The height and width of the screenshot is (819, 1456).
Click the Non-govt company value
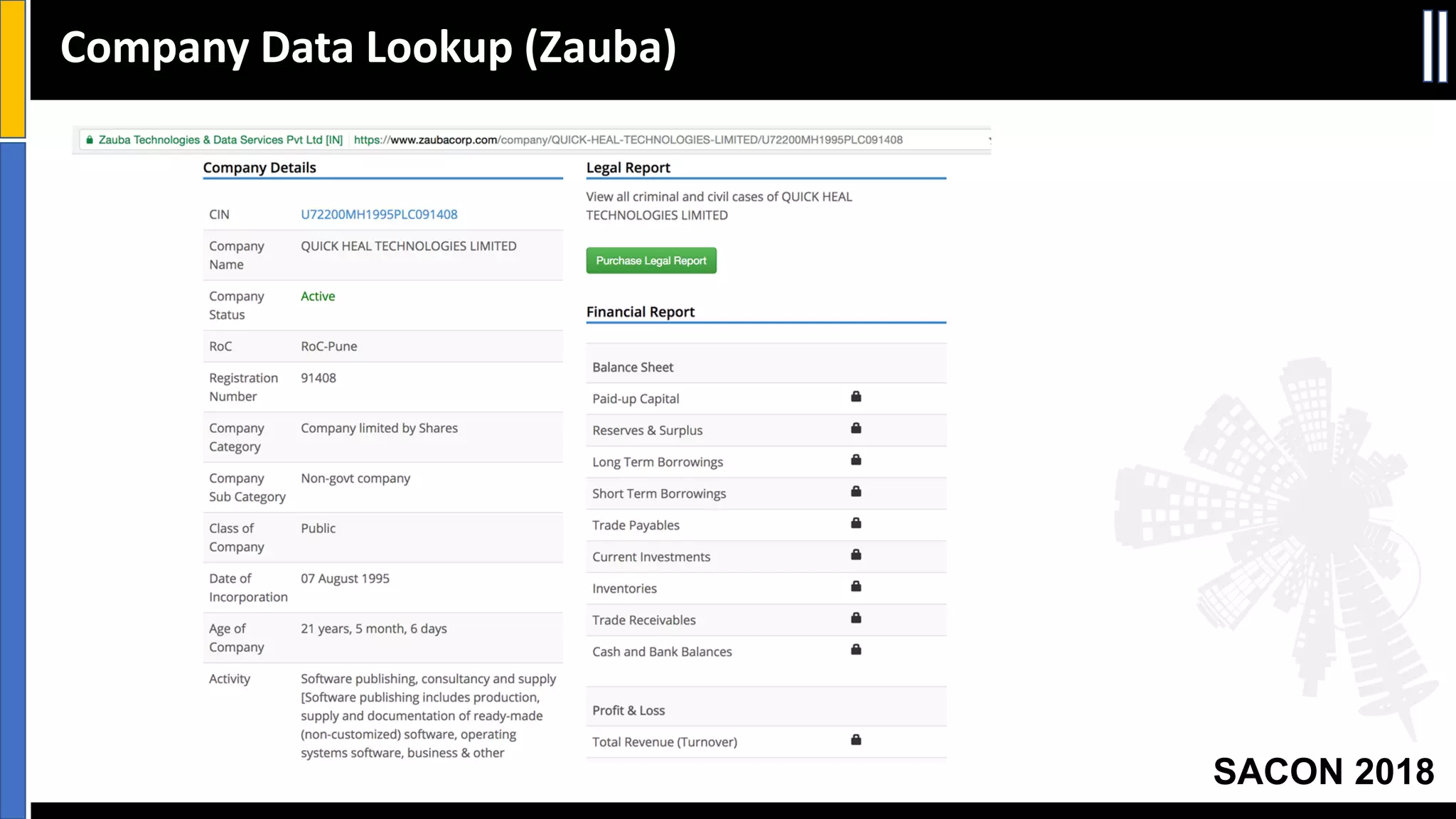point(355,478)
